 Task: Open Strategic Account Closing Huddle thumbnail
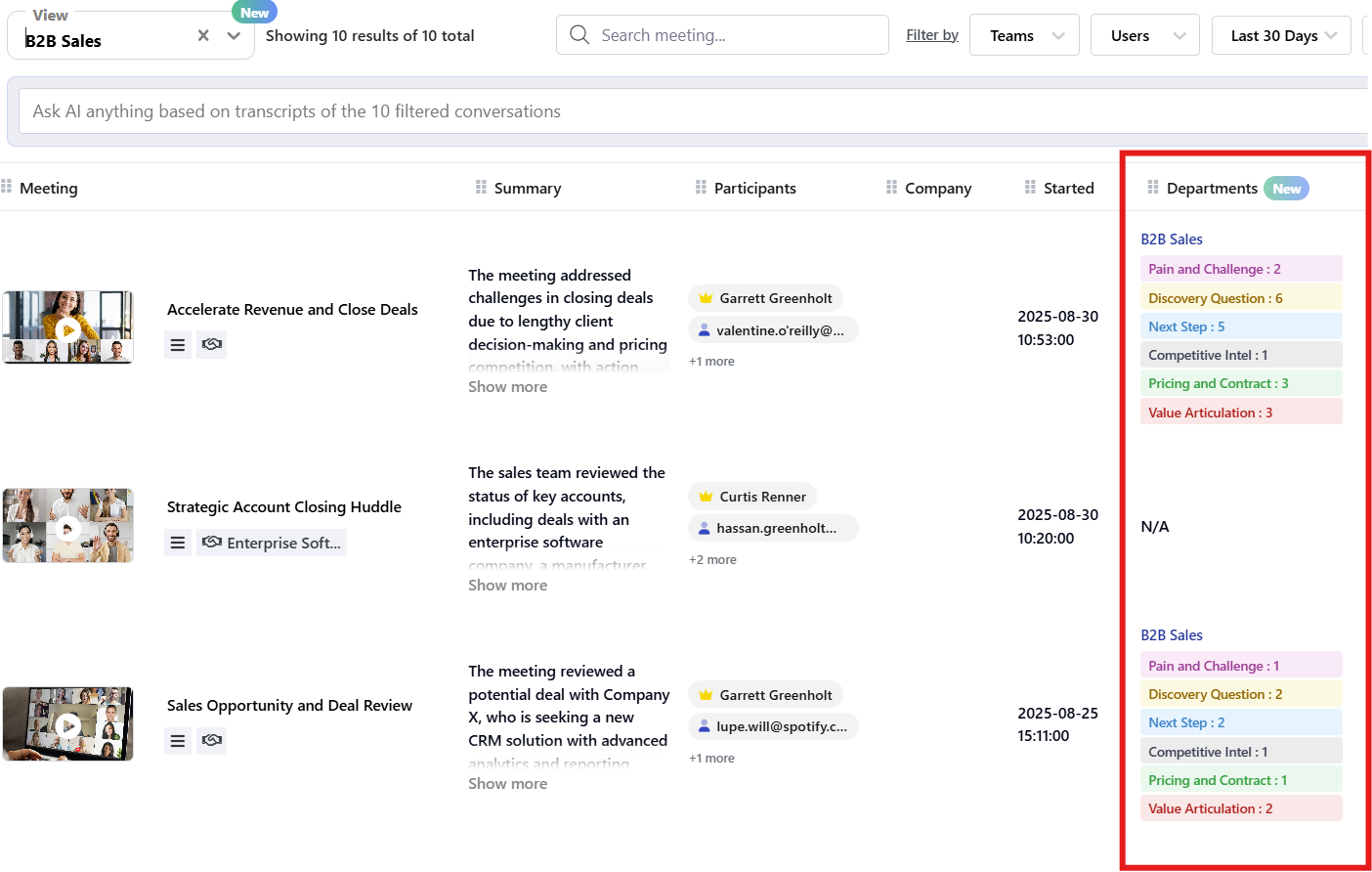coord(67,526)
